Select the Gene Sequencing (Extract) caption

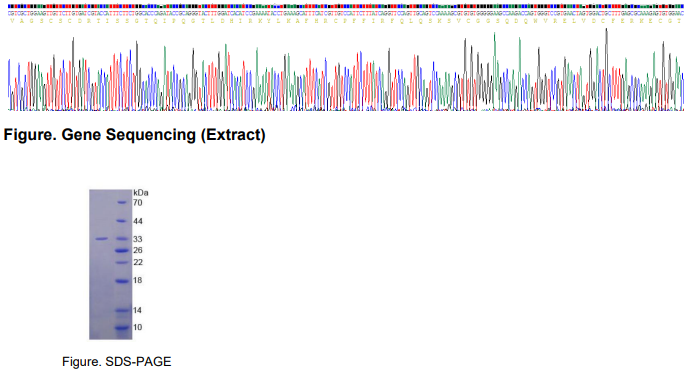(135, 135)
